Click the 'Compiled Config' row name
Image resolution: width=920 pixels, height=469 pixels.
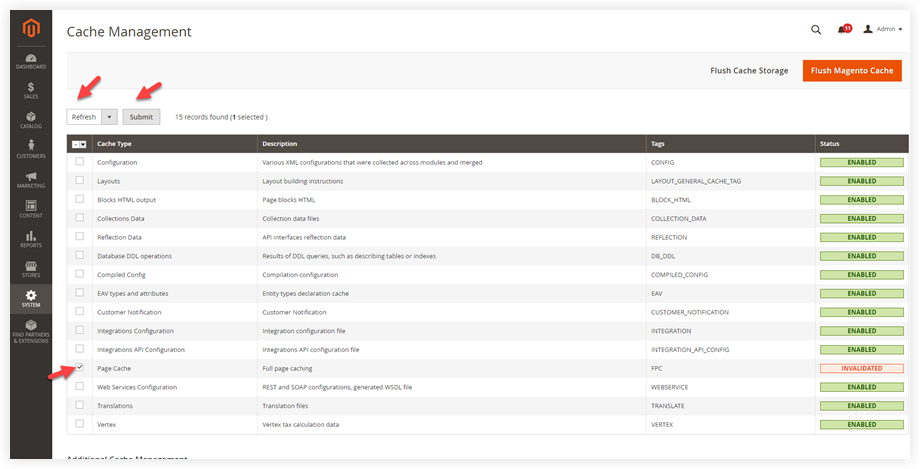click(x=121, y=275)
